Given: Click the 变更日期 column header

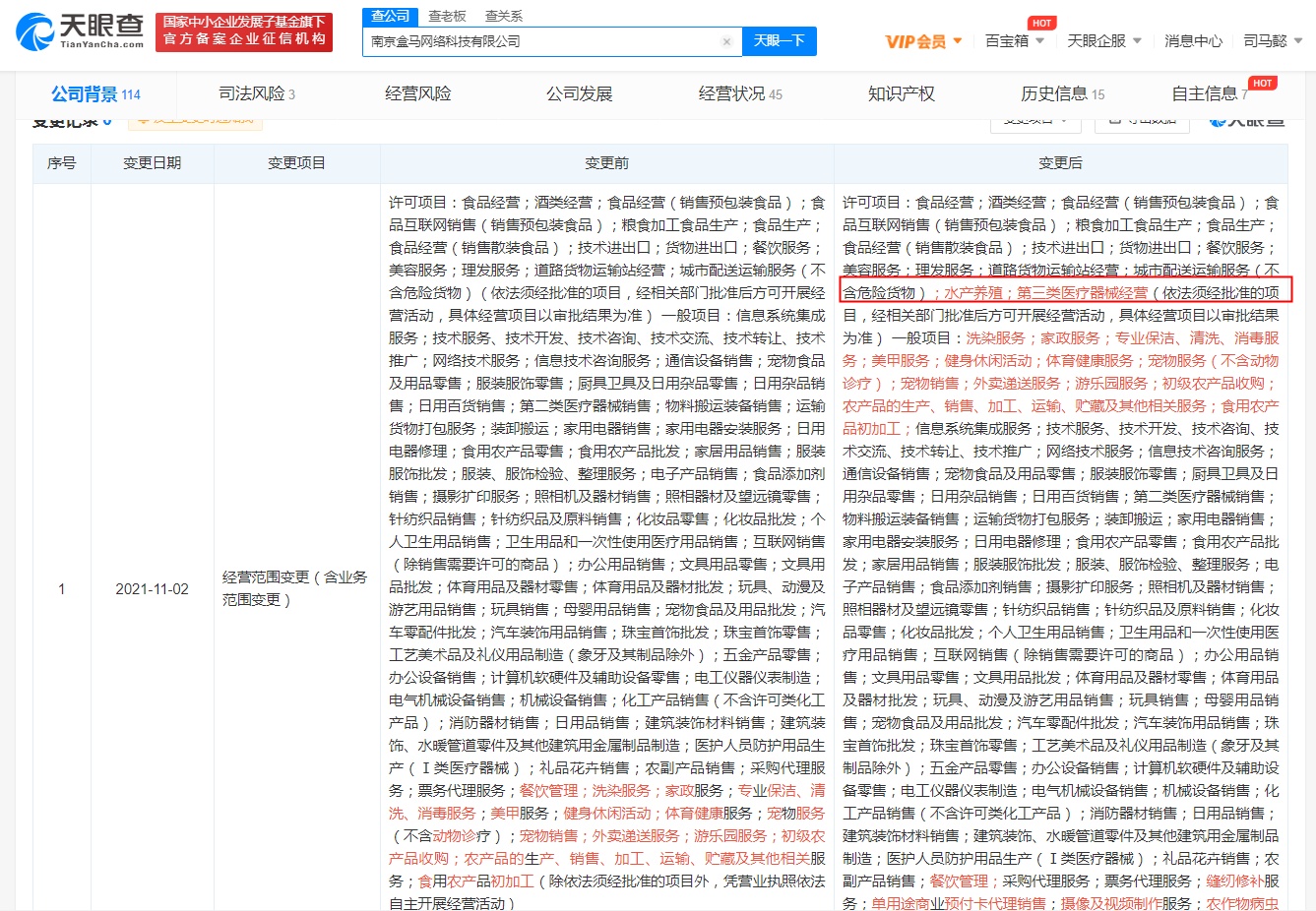Looking at the screenshot, I should [153, 163].
